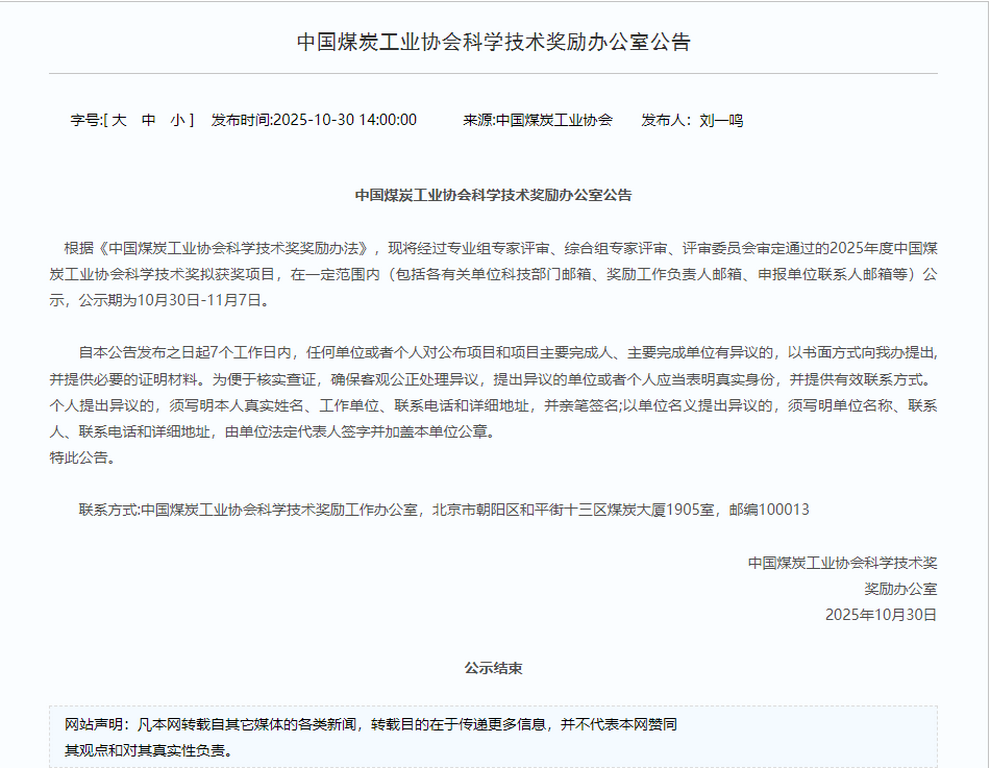This screenshot has width=990, height=768.
Task: Set font size to small (小)
Action: 177,120
